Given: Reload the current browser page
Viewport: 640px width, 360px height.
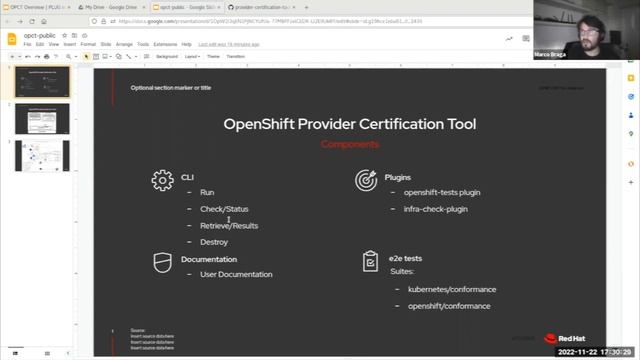Looking at the screenshot, I should tap(32, 21).
